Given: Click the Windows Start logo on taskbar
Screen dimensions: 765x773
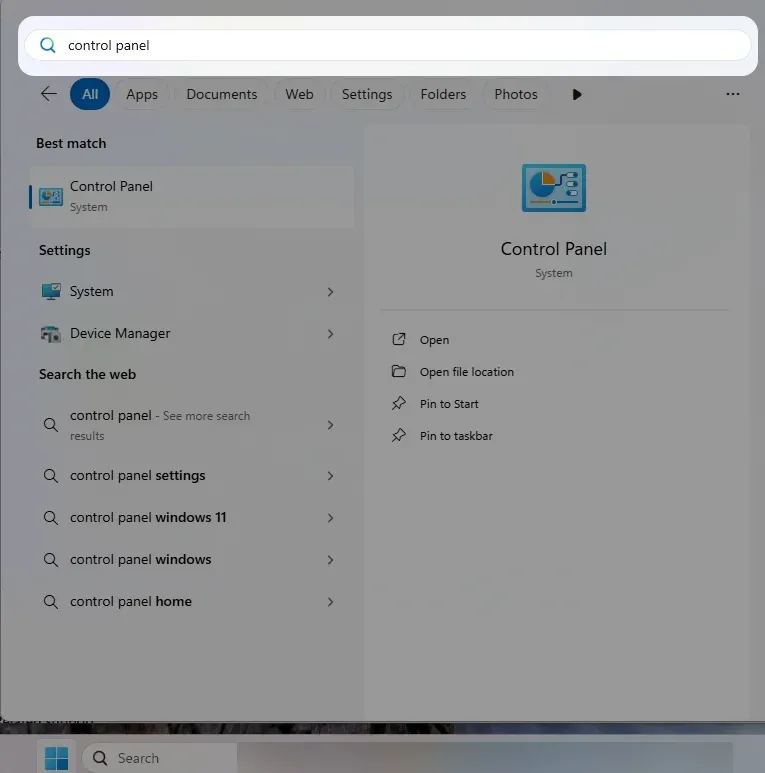Looking at the screenshot, I should (x=57, y=758).
